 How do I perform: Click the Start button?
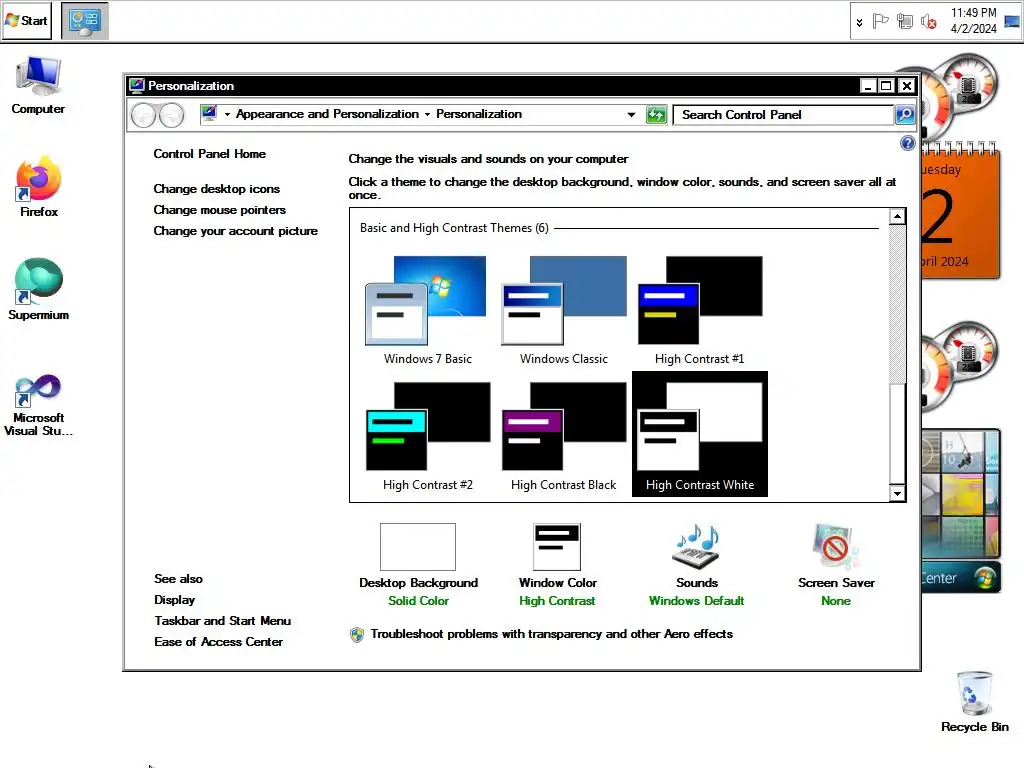pos(27,21)
